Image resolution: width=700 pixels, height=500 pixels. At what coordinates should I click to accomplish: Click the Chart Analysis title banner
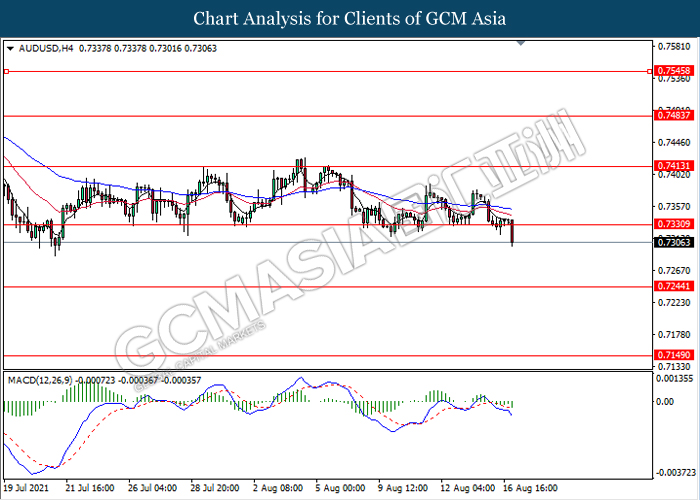[x=350, y=18]
